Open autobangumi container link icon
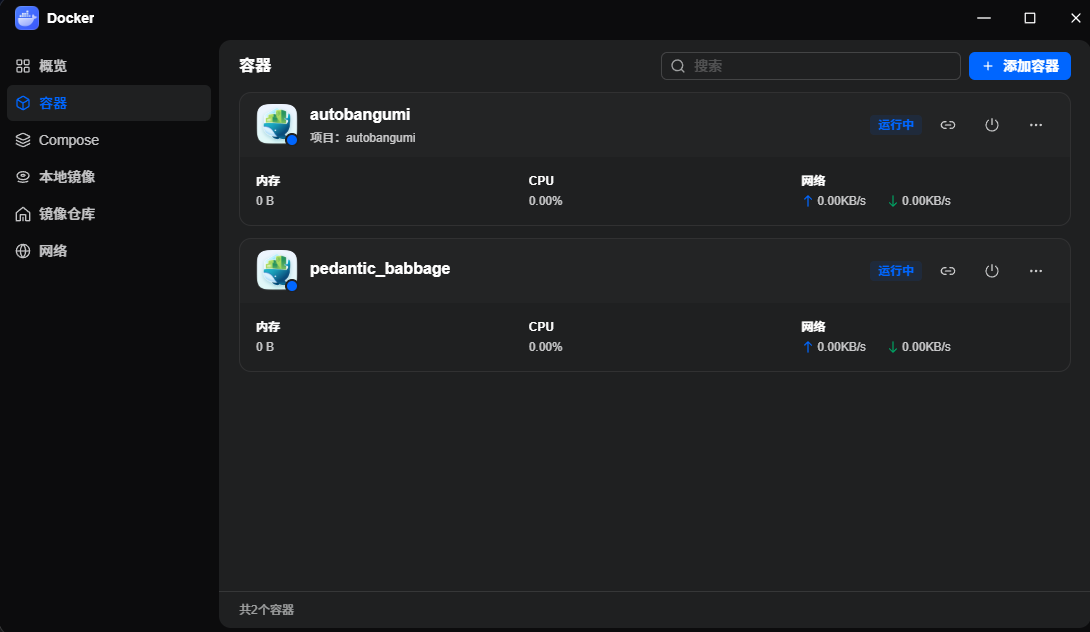This screenshot has height=632, width=1090. click(947, 125)
